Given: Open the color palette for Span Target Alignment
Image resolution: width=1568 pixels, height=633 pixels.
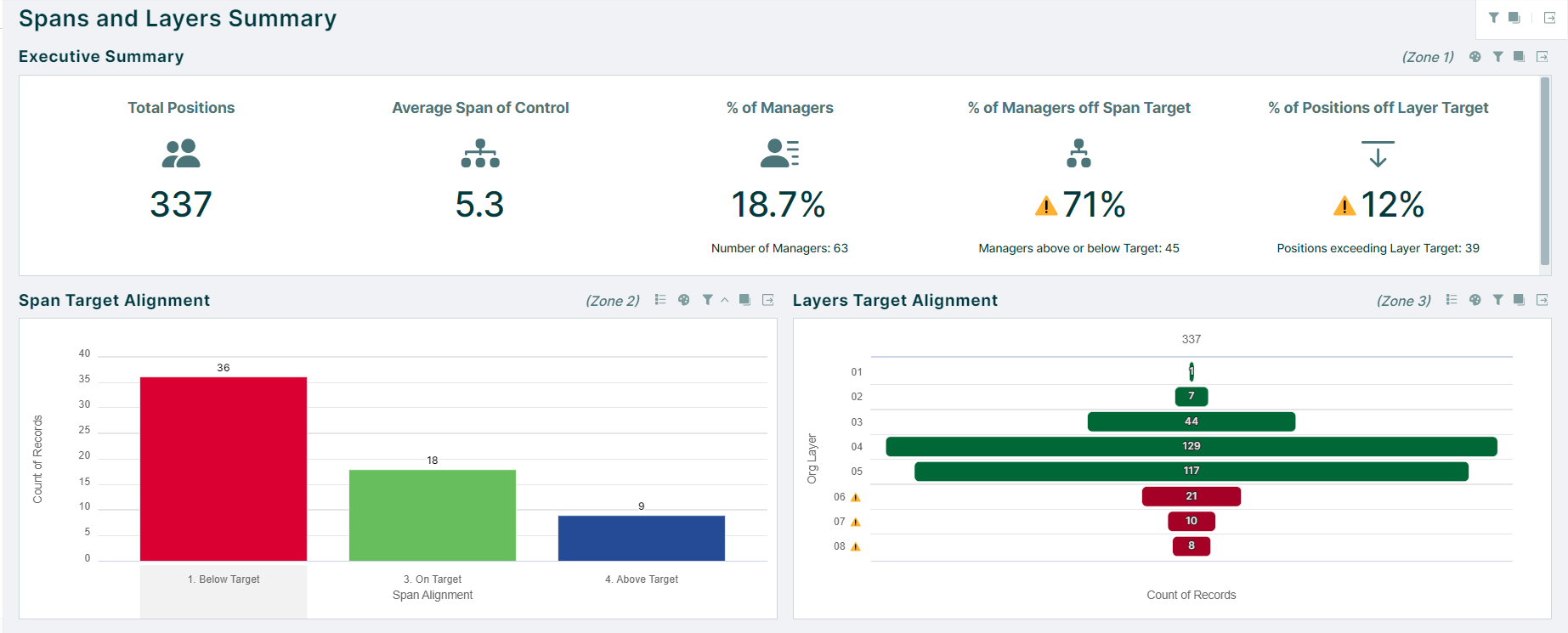Looking at the screenshot, I should coord(684,300).
